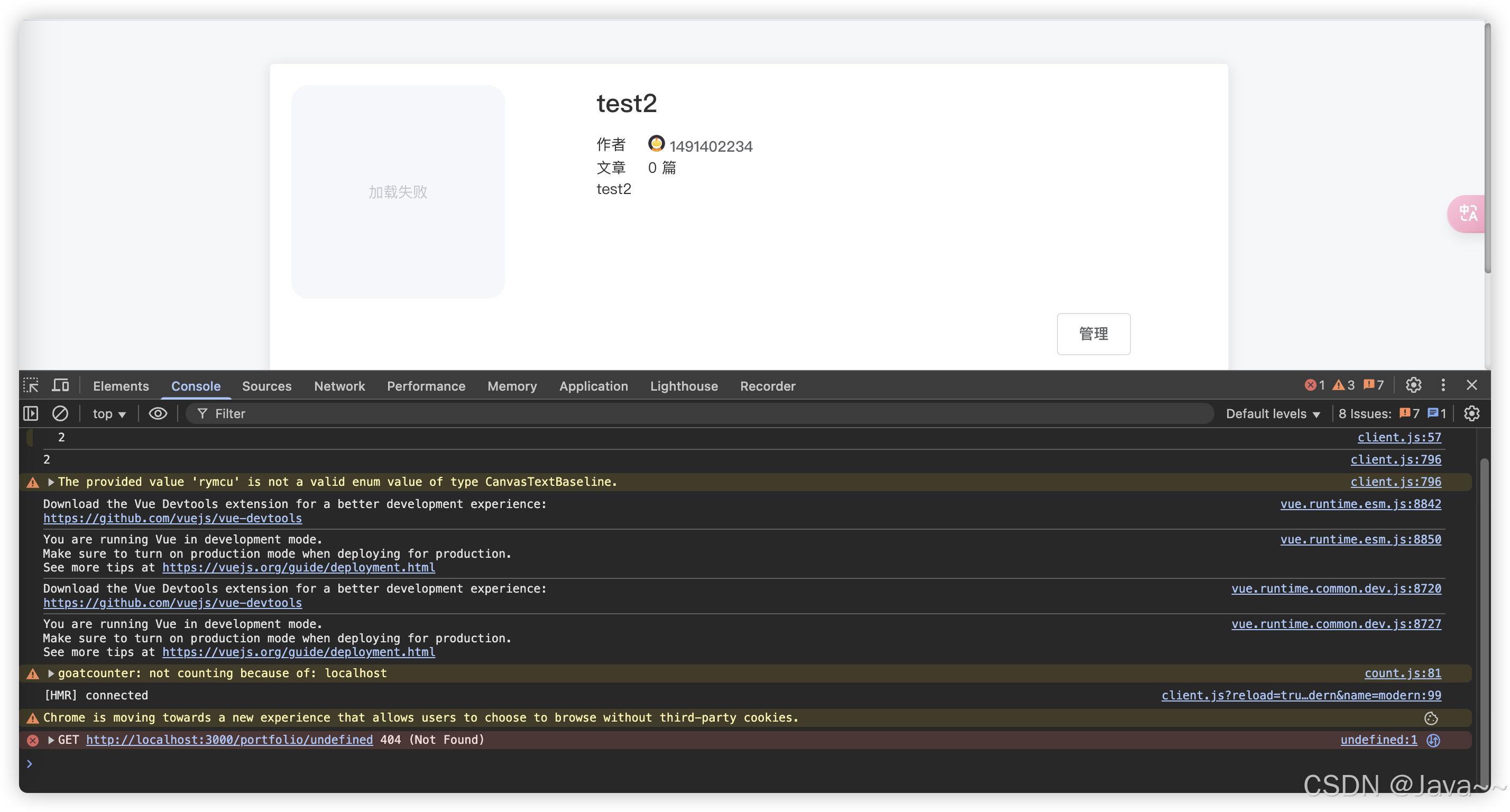Show the console sidebar panel icon
1510x812 pixels.
31,413
